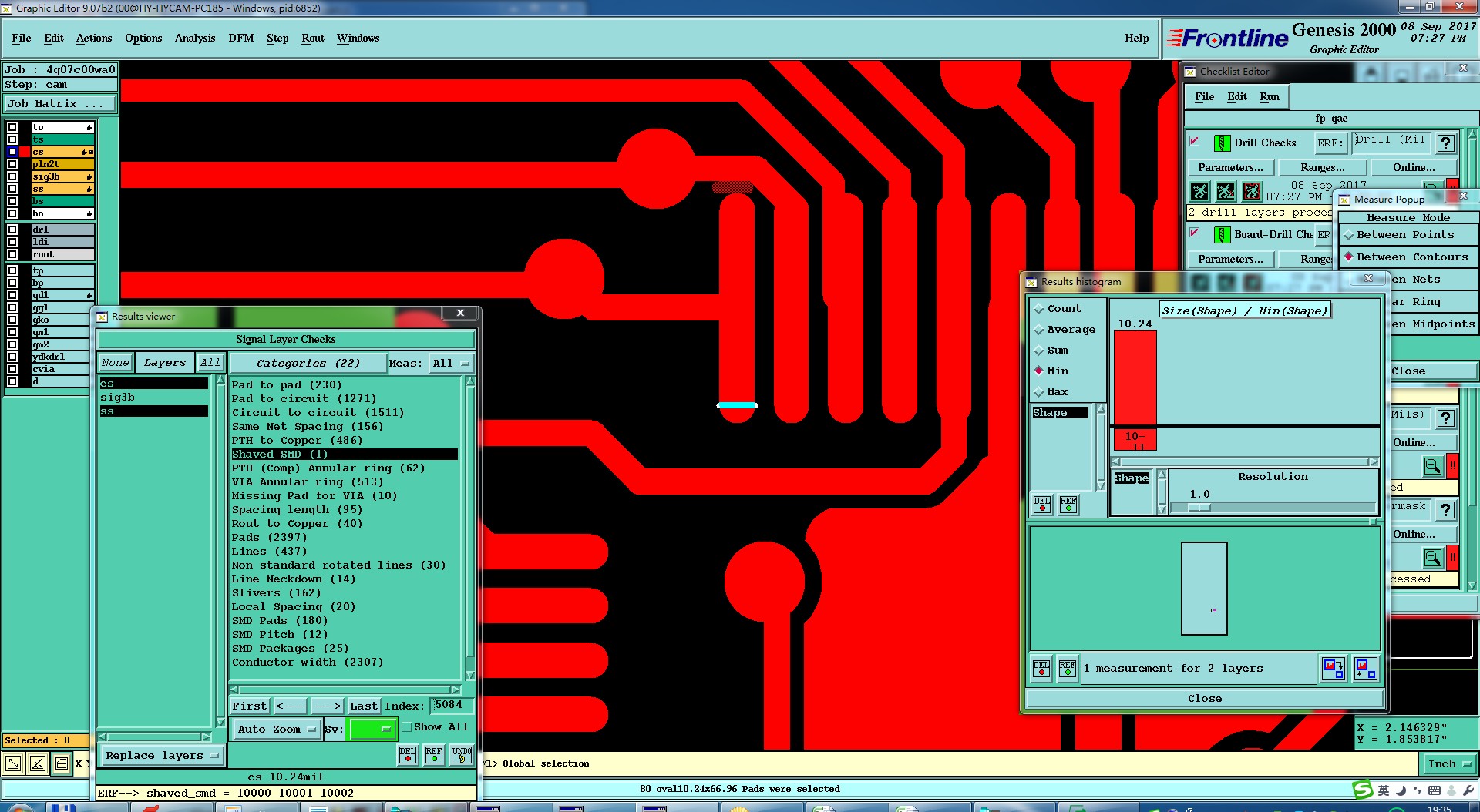Click the Index input field
The height and width of the screenshot is (812, 1480).
coord(452,705)
